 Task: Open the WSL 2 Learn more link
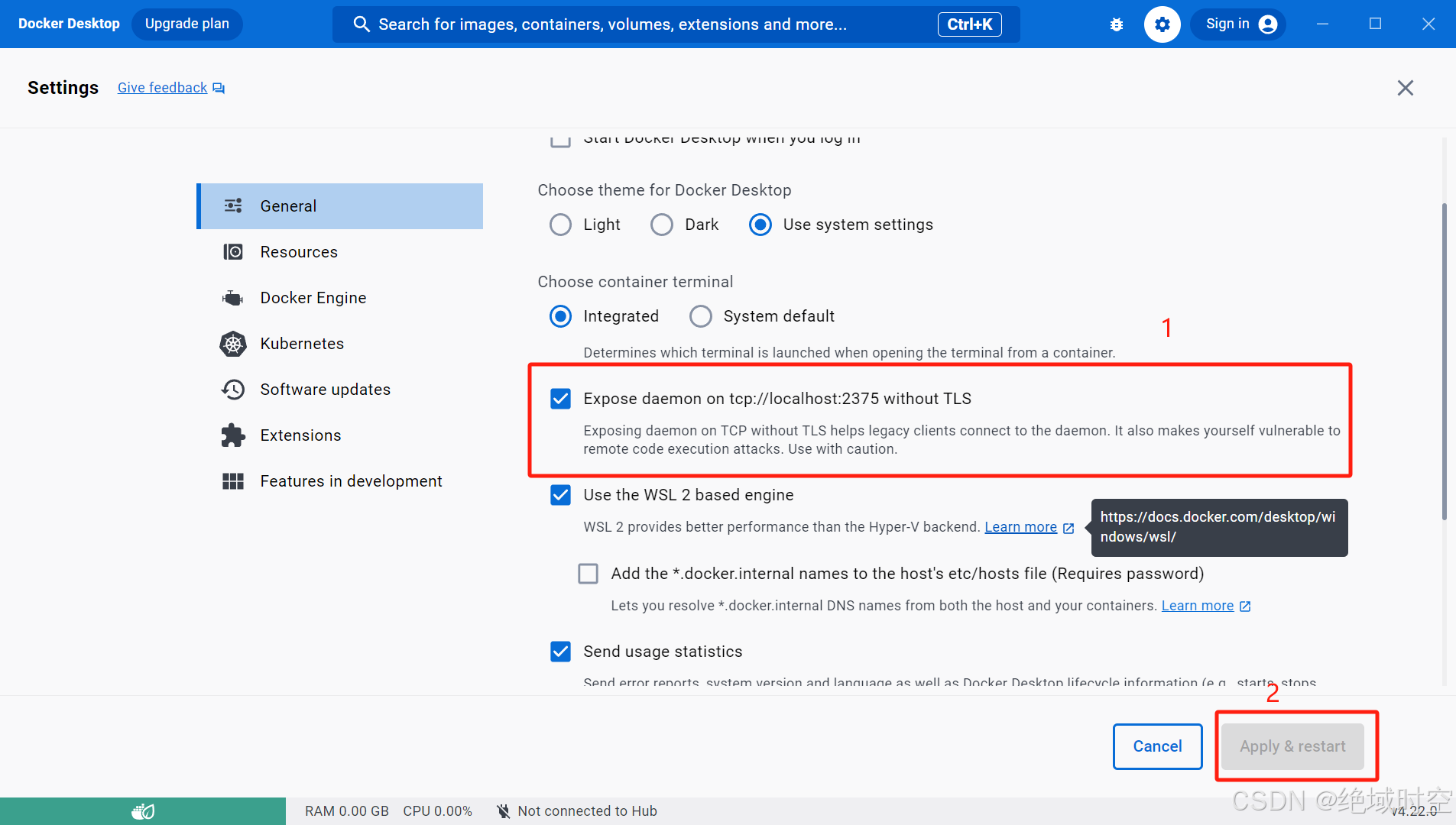pyautogui.click(x=1020, y=527)
